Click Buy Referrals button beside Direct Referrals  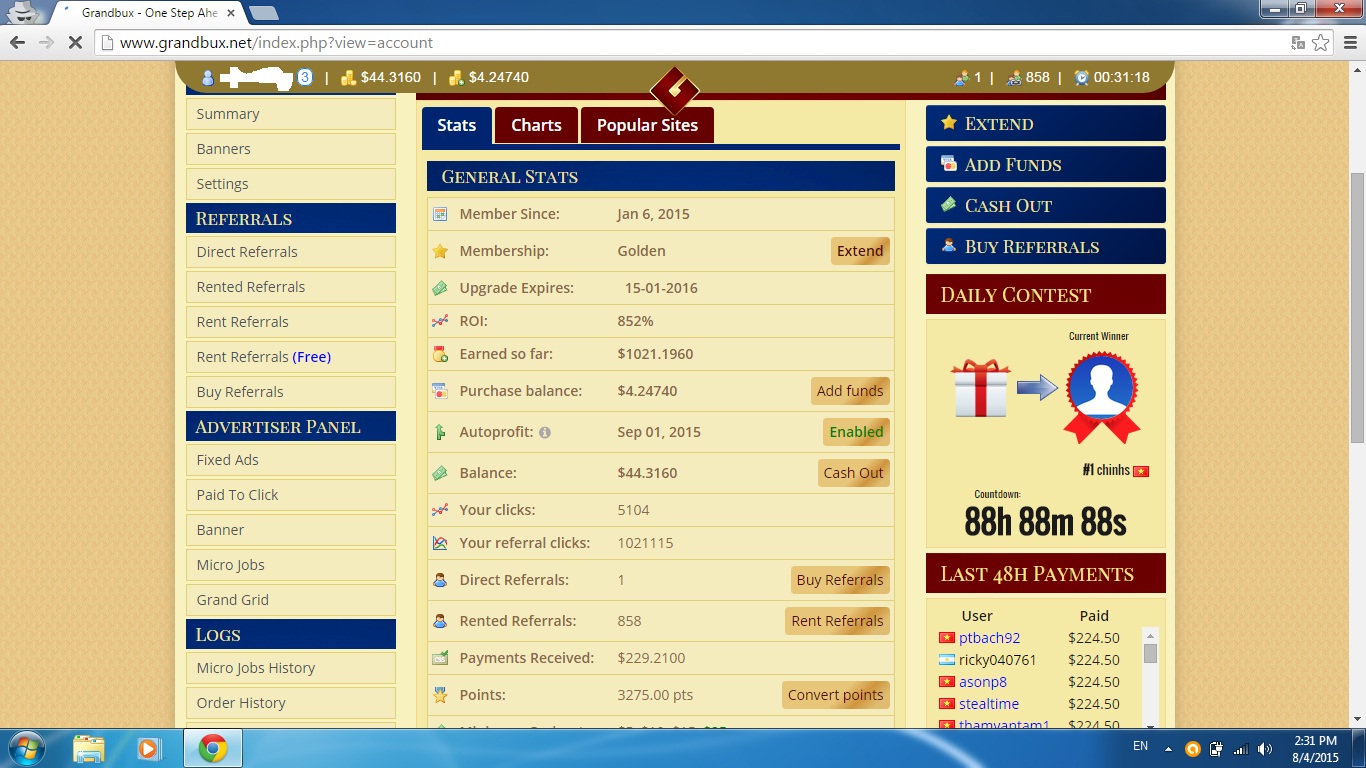(x=840, y=580)
